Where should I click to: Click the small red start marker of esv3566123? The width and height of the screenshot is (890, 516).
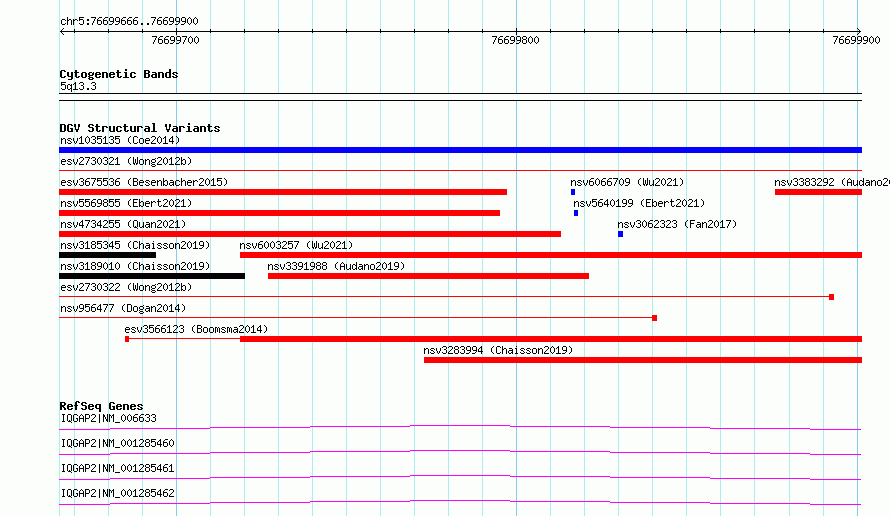127,339
